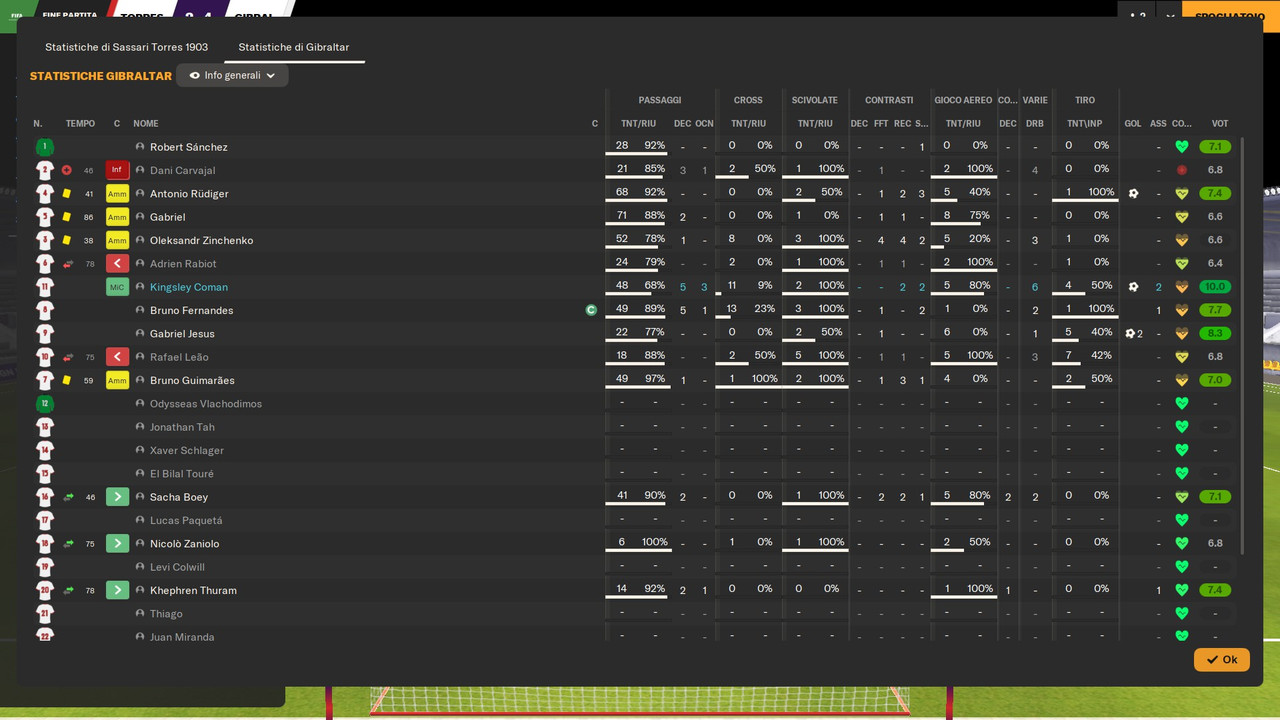1280x720 pixels.
Task: Open the Info generali view dropdown
Action: [232, 75]
